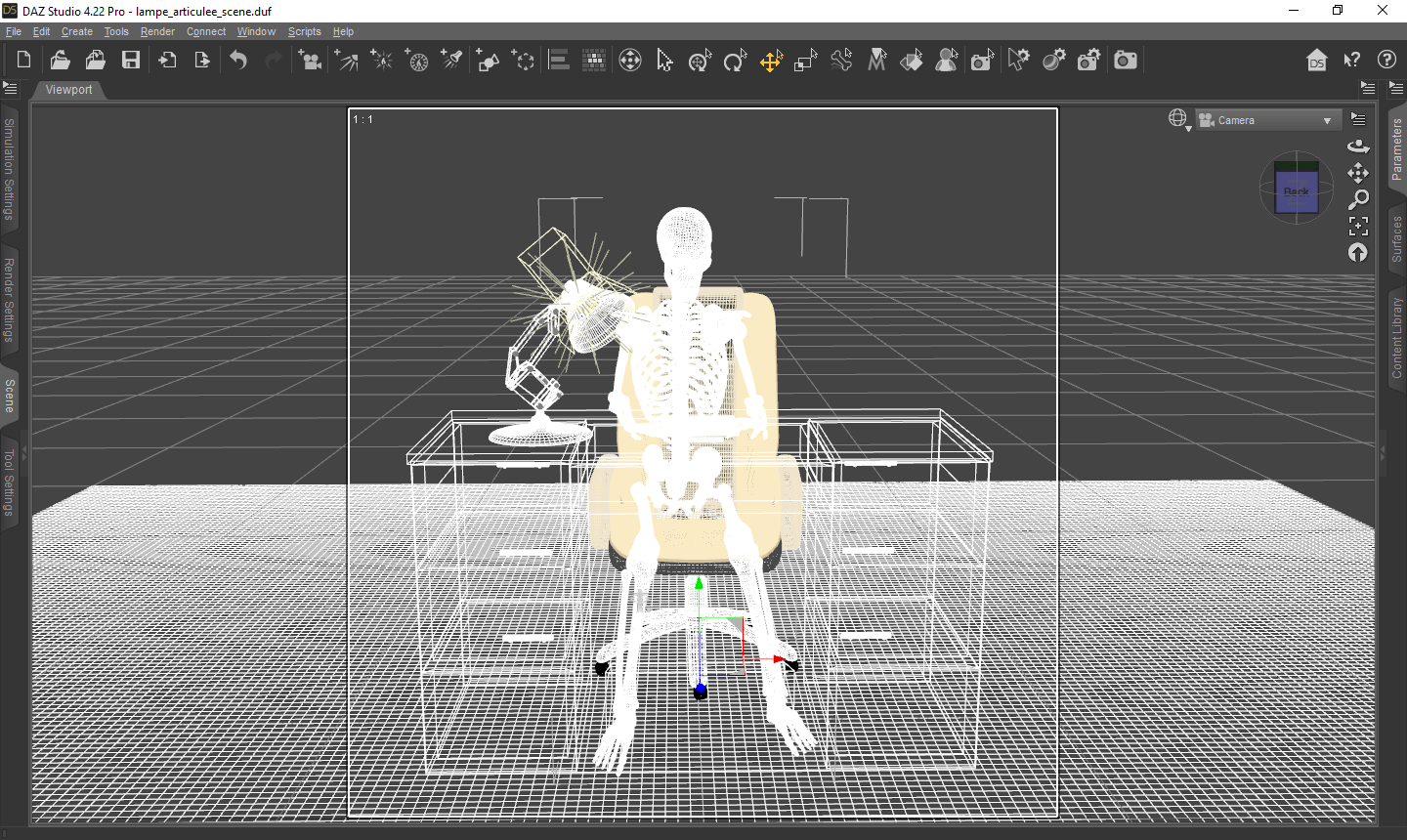Select the Scale tool
Screen dimensions: 1407x840
(x=805, y=61)
